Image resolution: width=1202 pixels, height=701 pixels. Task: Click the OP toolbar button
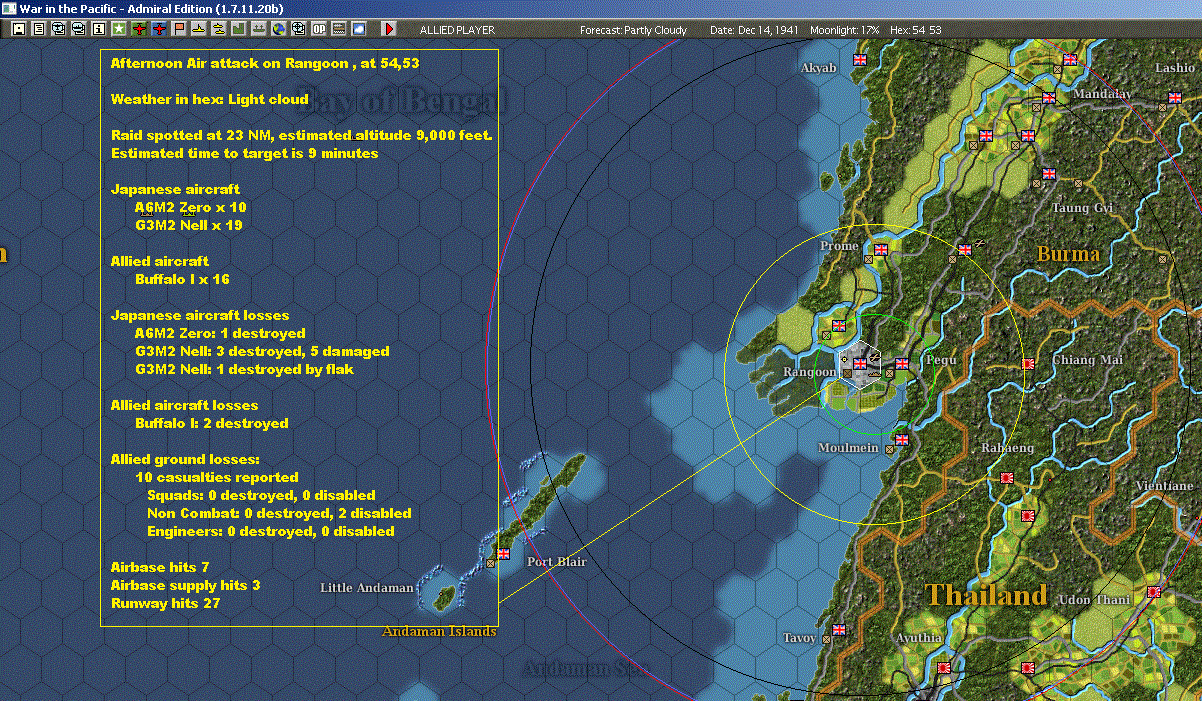319,29
